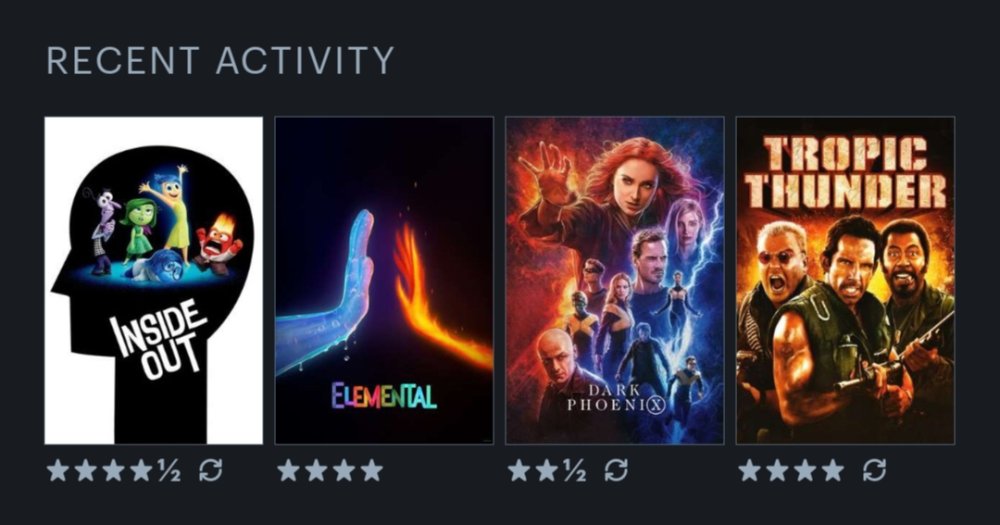Click the Dark Phoenix title text on poster

click(616, 398)
